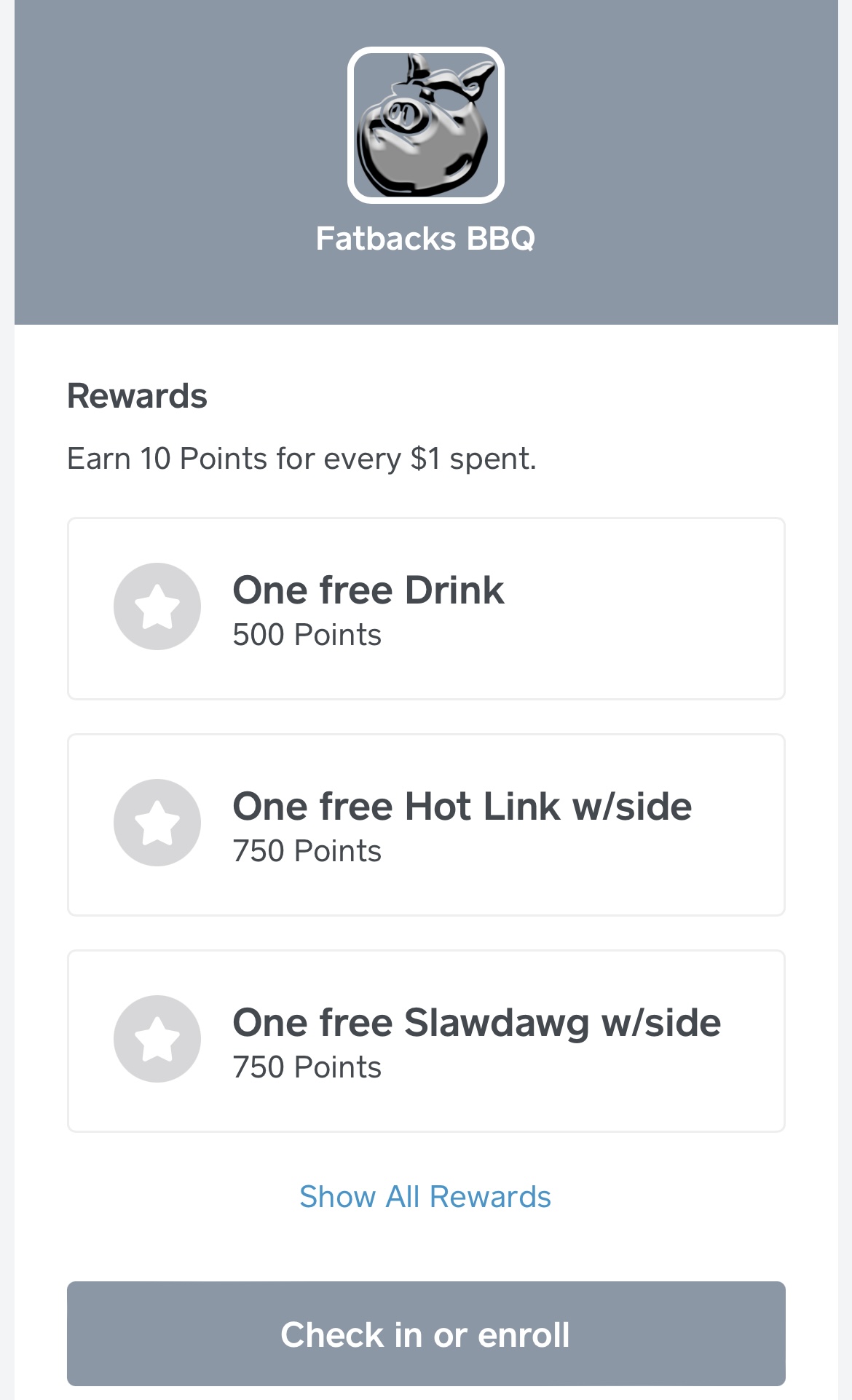Image resolution: width=852 pixels, height=1400 pixels.
Task: Click the Rewards section heading
Action: click(x=137, y=396)
